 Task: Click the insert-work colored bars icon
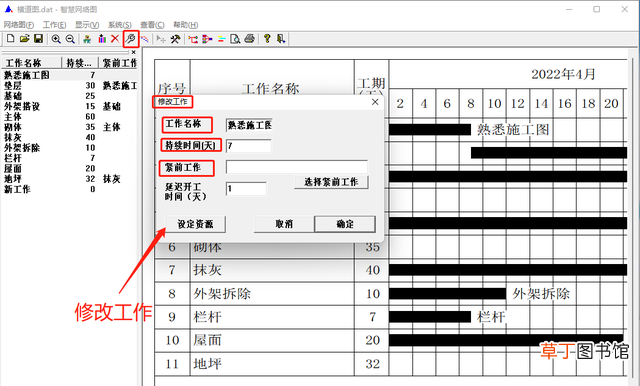[102, 39]
